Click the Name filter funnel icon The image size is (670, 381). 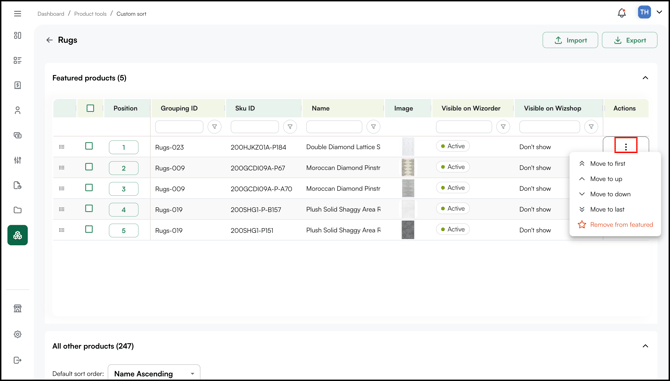pos(373,126)
